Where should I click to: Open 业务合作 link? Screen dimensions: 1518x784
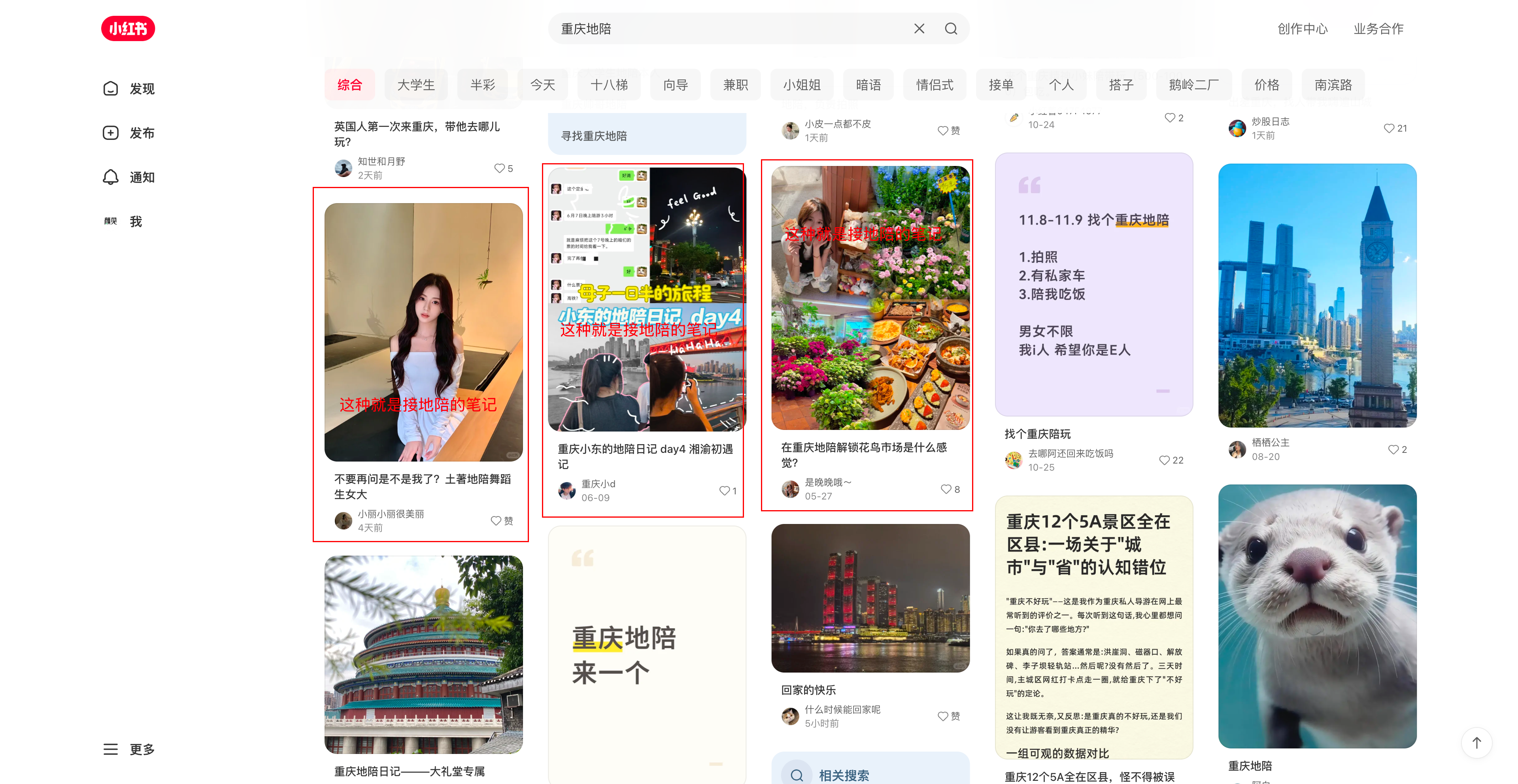click(1378, 28)
